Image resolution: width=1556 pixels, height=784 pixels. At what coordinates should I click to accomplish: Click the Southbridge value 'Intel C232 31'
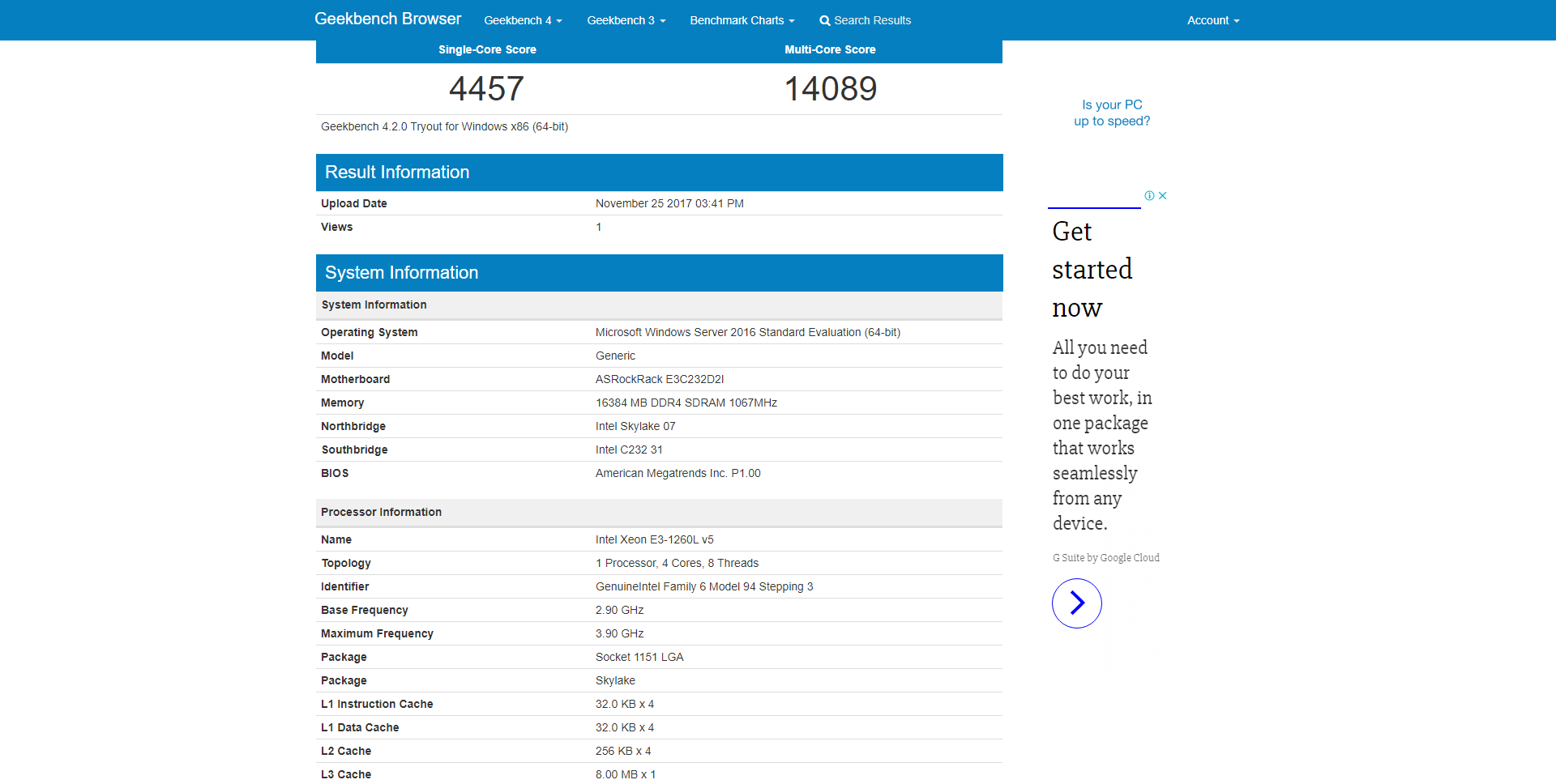[x=629, y=450]
